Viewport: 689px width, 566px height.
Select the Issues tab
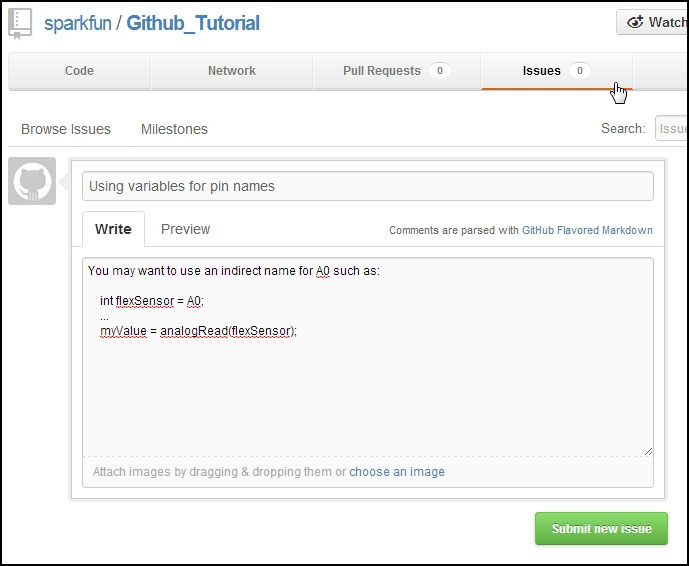point(541,71)
